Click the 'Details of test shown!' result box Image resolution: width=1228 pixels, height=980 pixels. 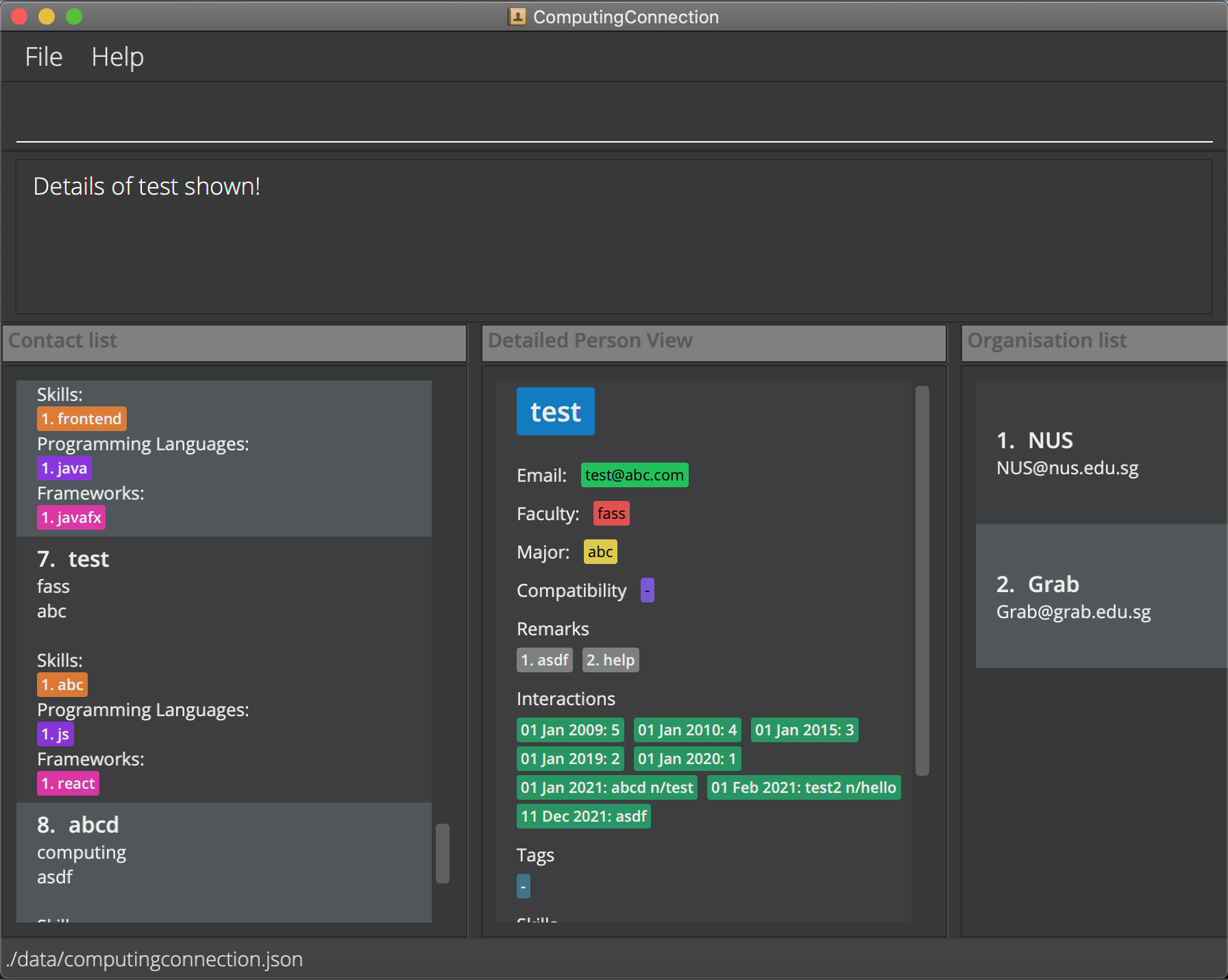pyautogui.click(x=614, y=237)
